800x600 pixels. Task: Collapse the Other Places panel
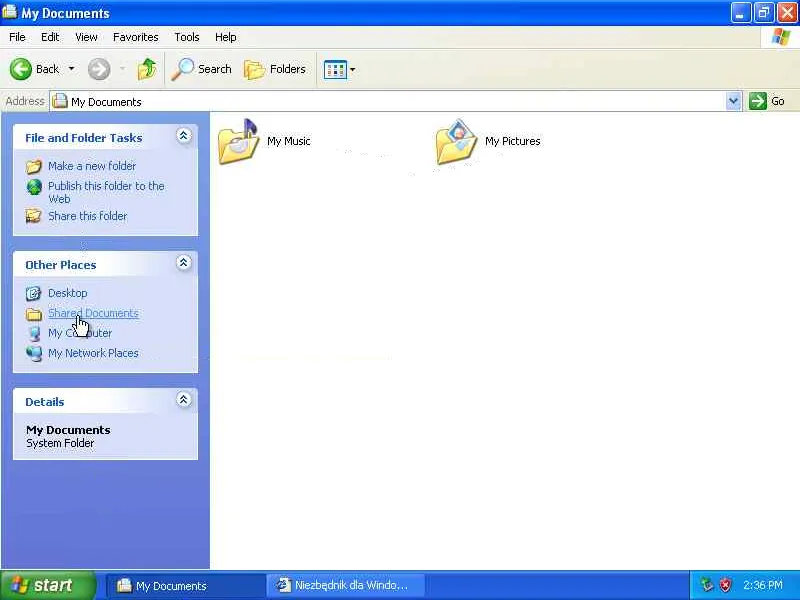(x=184, y=263)
